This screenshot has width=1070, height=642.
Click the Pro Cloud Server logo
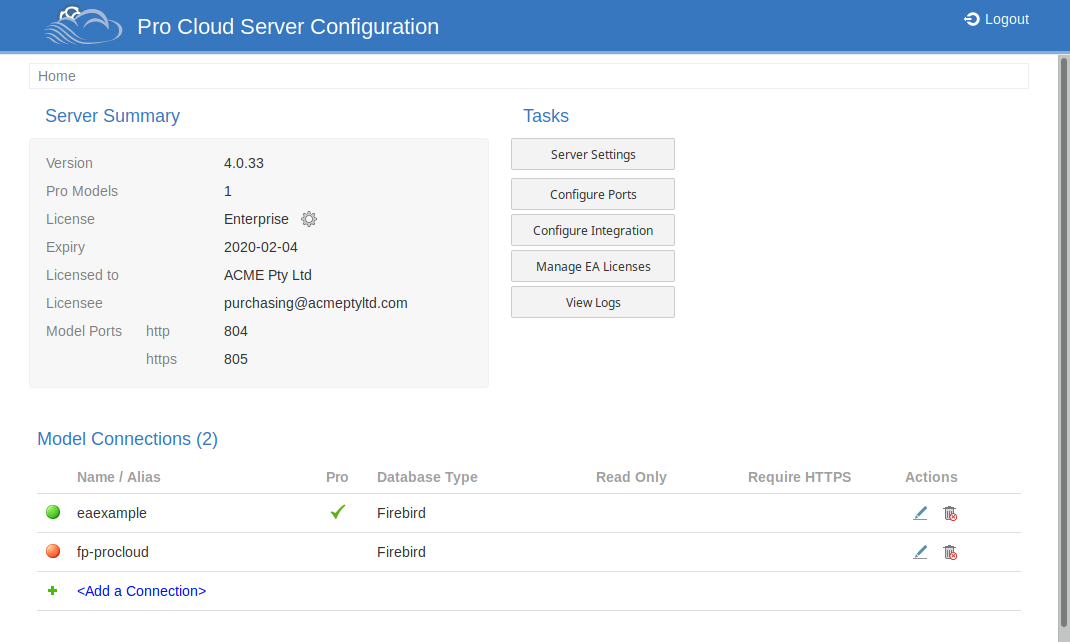click(83, 26)
